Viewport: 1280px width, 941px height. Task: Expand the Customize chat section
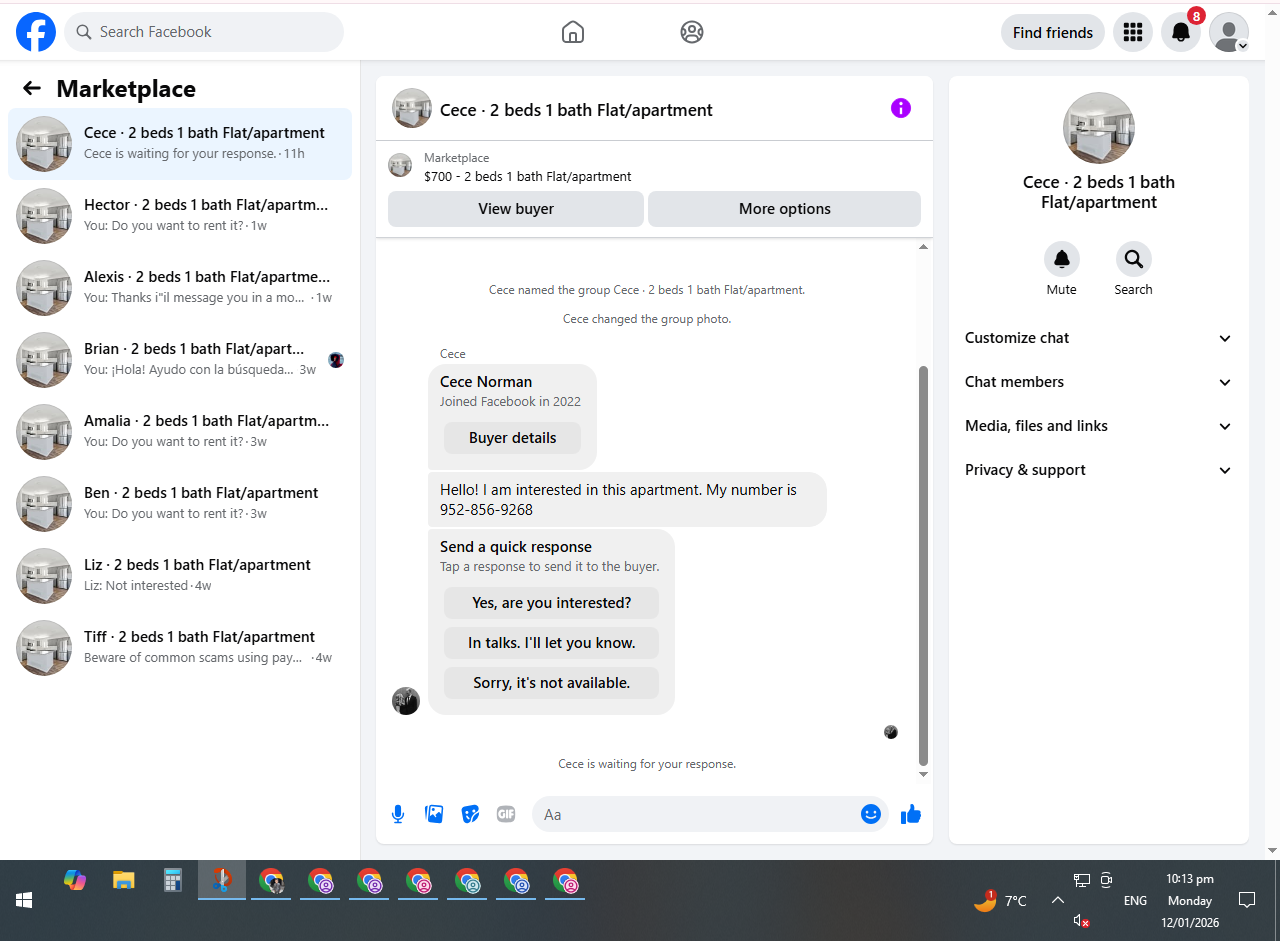pyautogui.click(x=1098, y=338)
